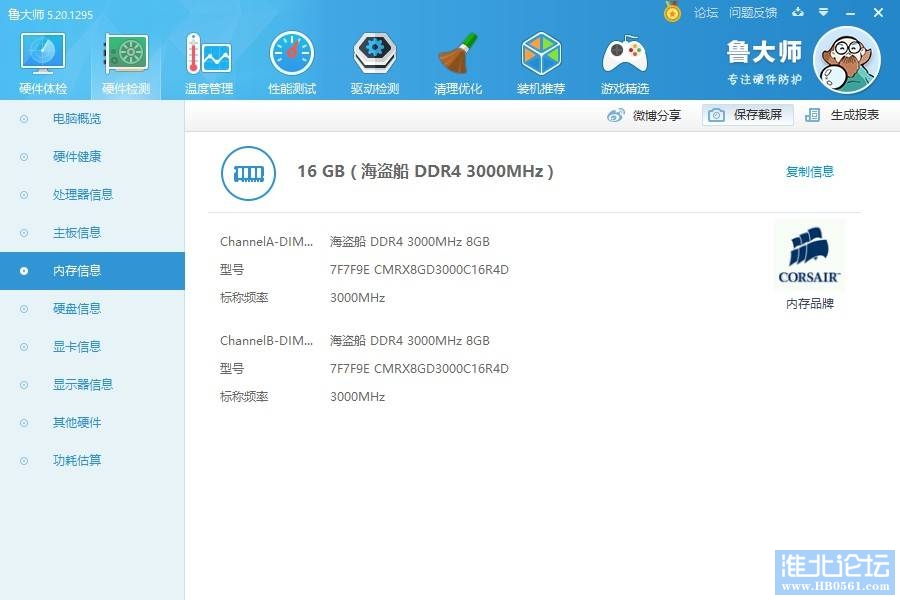The width and height of the screenshot is (900, 600).
Task: Click the 鲁大师 mascot avatar
Action: pos(847,60)
